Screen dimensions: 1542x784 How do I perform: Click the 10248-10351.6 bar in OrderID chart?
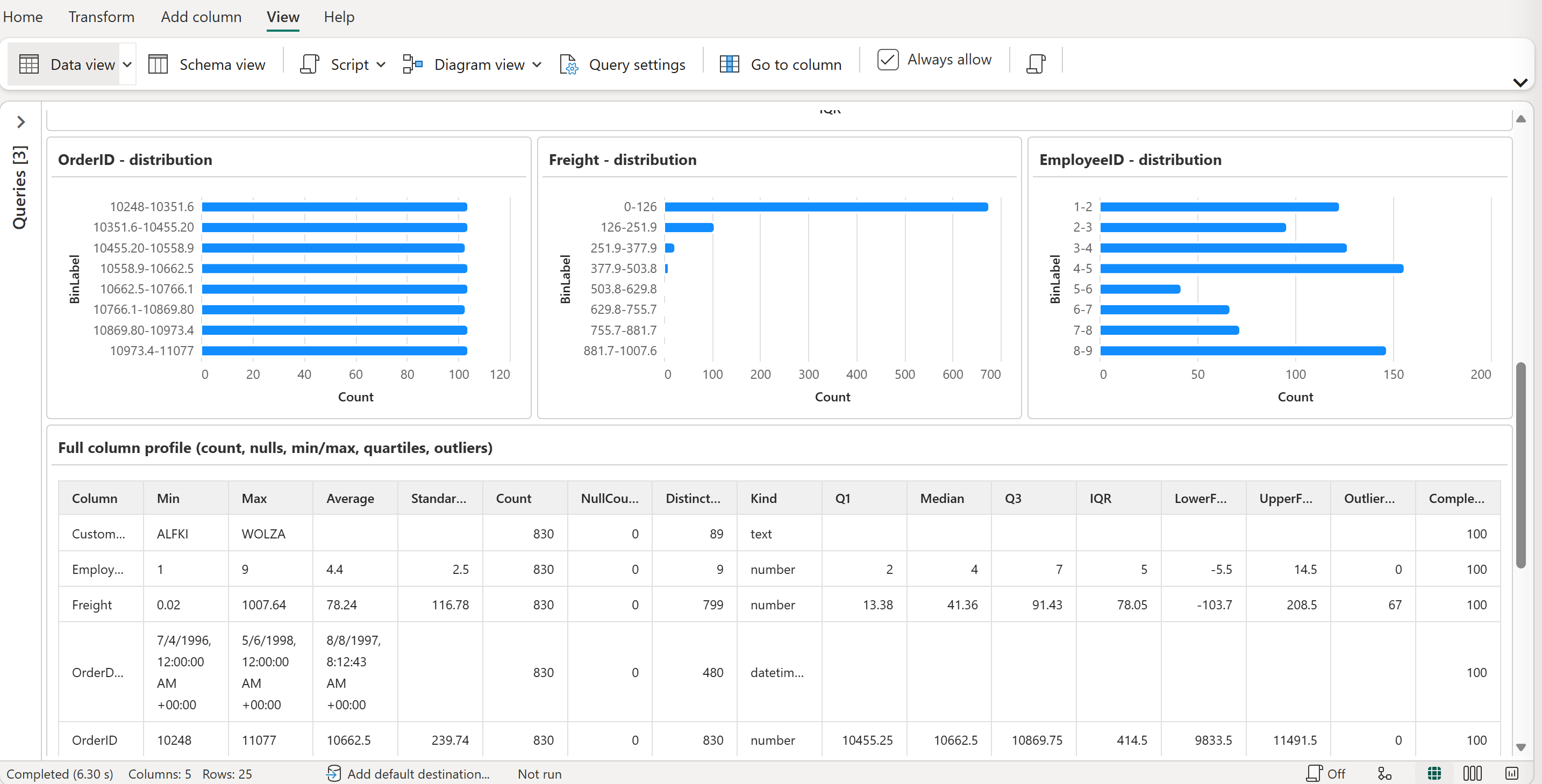click(334, 207)
